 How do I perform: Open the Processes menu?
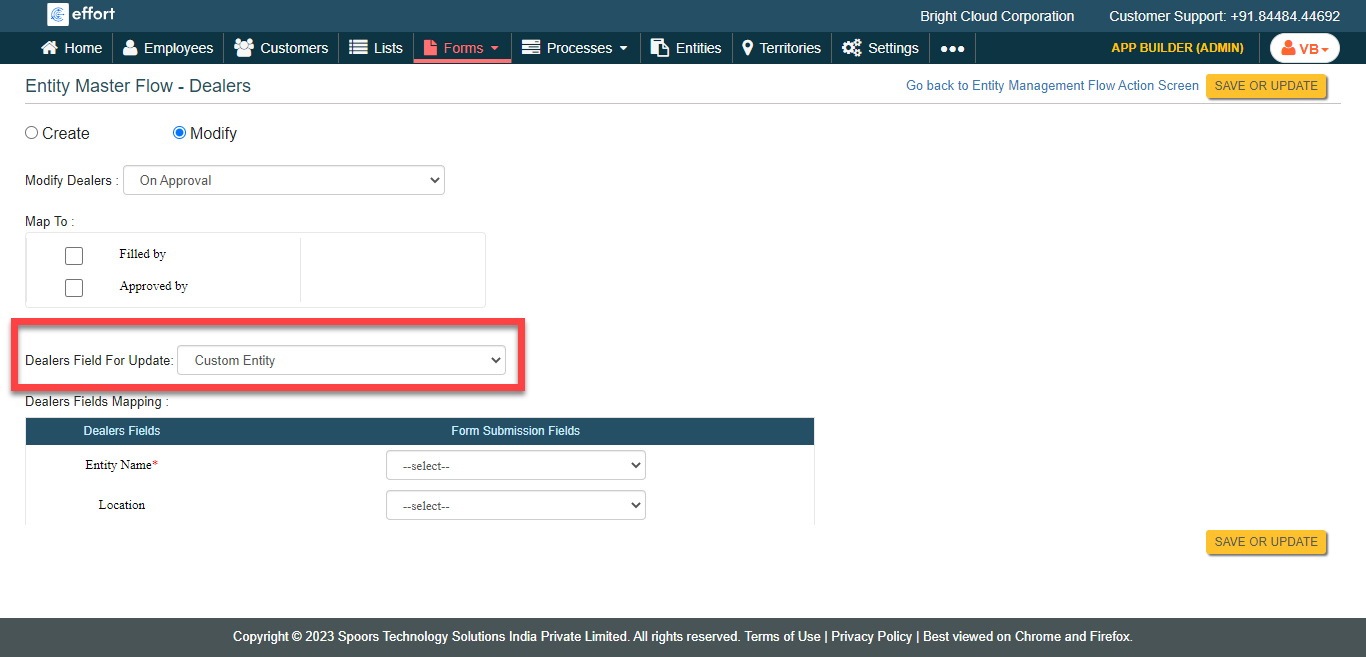tap(575, 48)
